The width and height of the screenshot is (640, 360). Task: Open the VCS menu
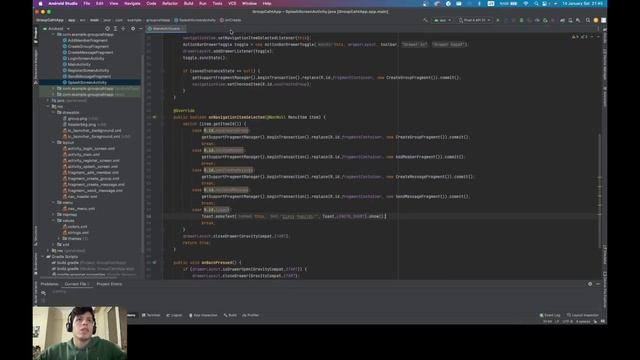(x=232, y=3)
